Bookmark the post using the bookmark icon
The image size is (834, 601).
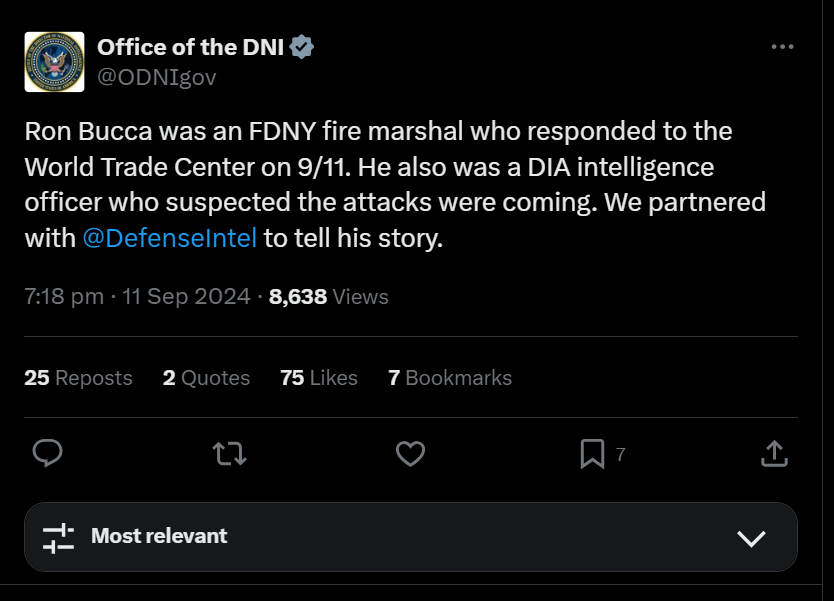click(592, 454)
